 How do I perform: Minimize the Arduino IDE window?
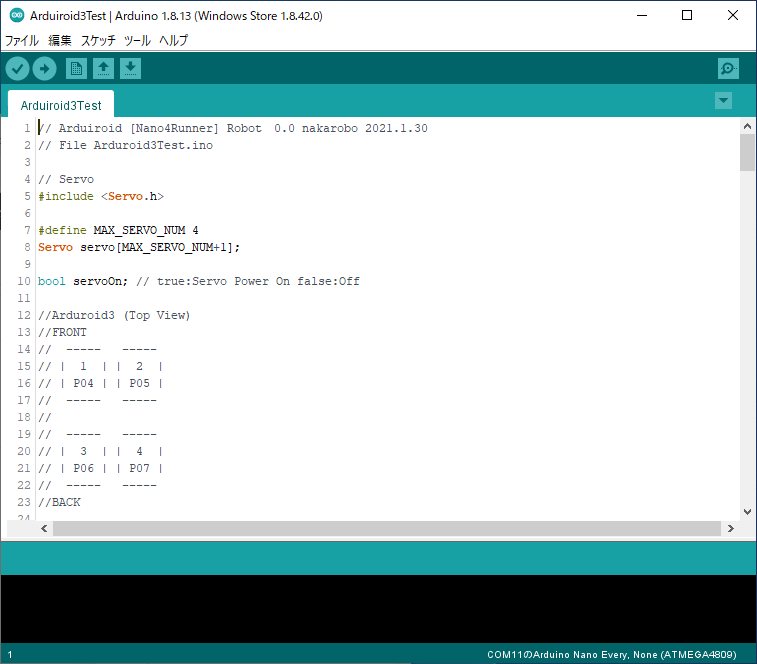[x=642, y=15]
